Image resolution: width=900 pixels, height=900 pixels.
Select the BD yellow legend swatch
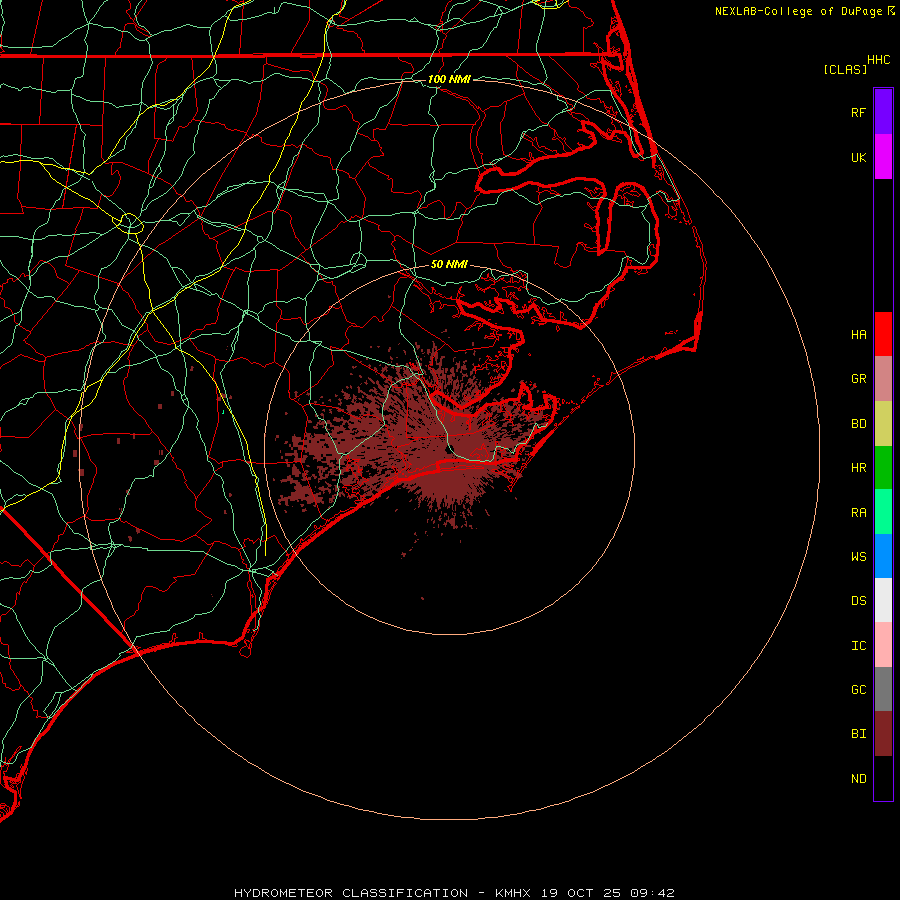click(x=883, y=423)
